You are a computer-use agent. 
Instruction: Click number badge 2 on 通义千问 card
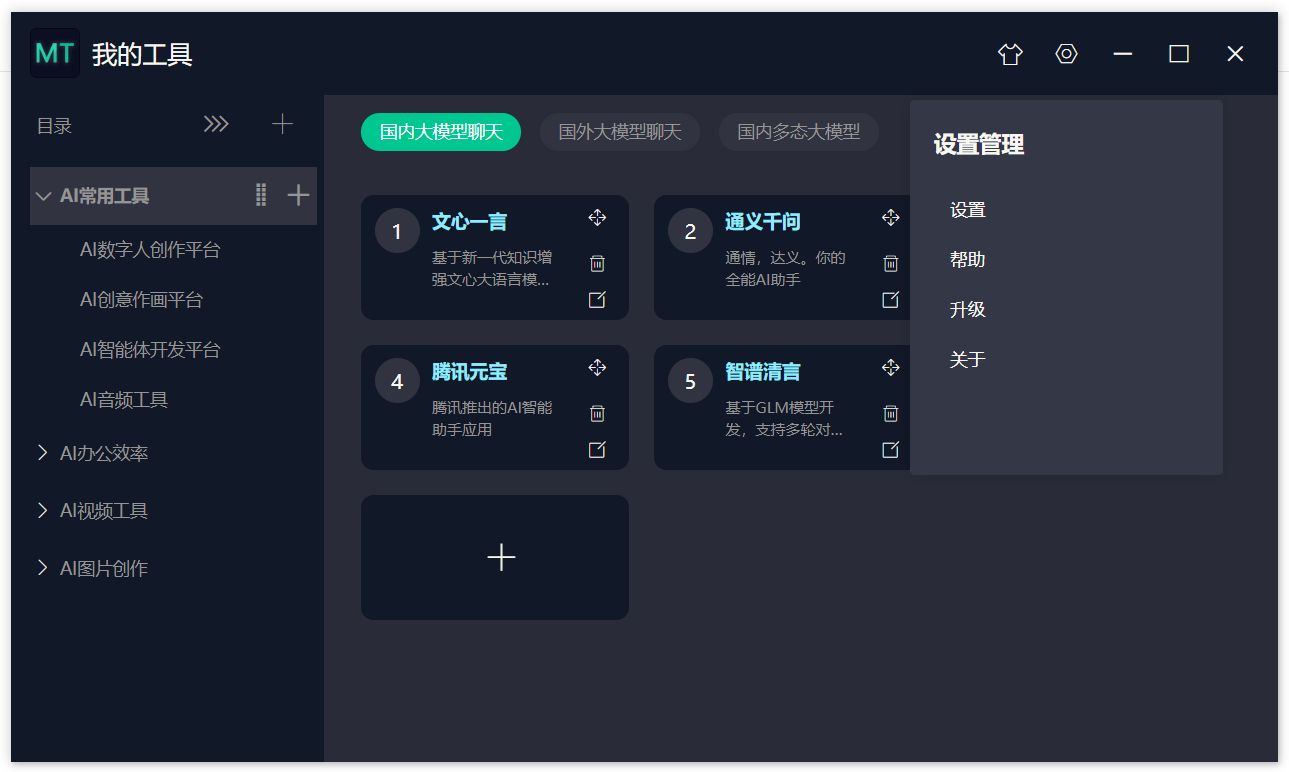(690, 231)
